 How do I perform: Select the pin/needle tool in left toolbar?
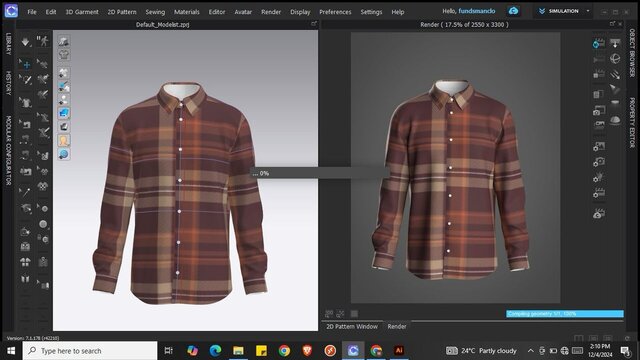[x=25, y=191]
